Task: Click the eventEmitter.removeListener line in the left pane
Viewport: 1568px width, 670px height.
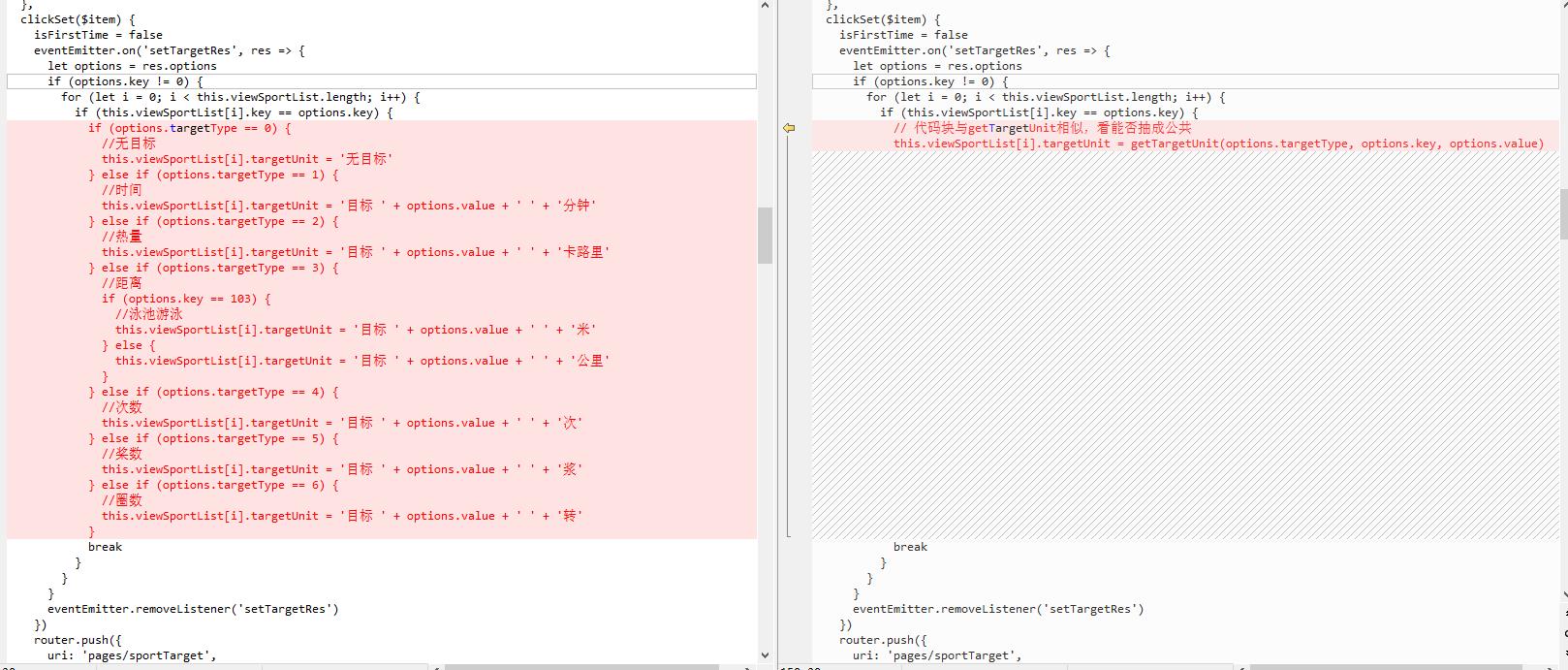Action: (x=193, y=609)
